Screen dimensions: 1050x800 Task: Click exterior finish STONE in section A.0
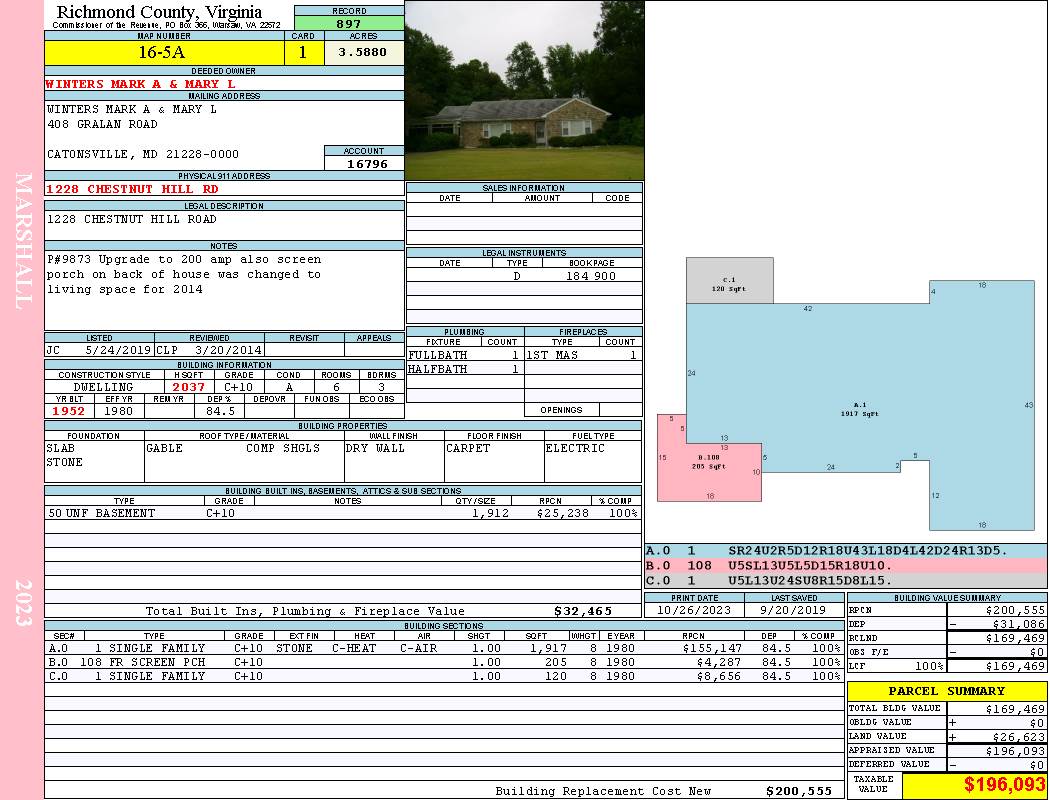(x=294, y=648)
